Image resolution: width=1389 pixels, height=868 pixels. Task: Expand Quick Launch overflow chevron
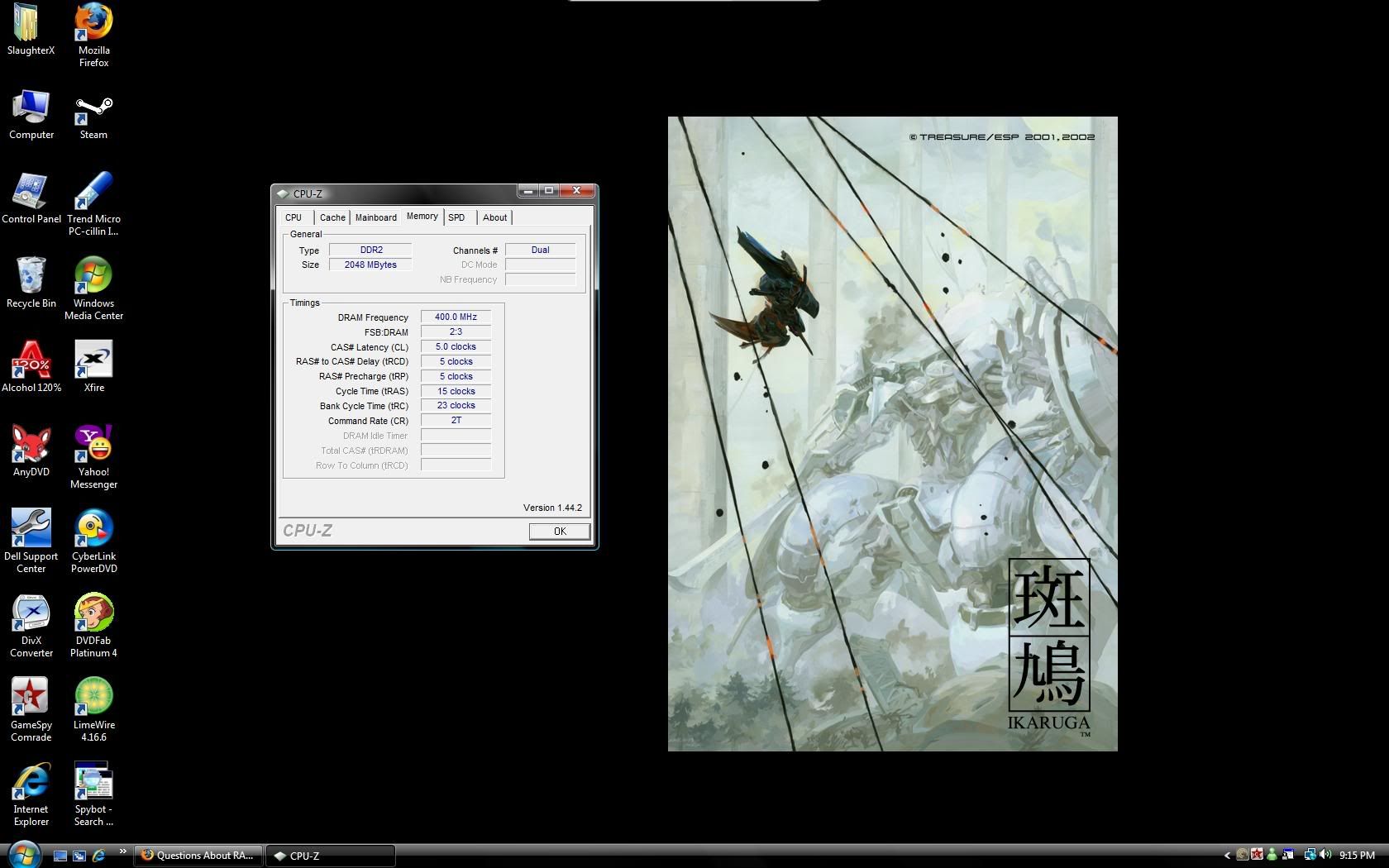(x=123, y=851)
